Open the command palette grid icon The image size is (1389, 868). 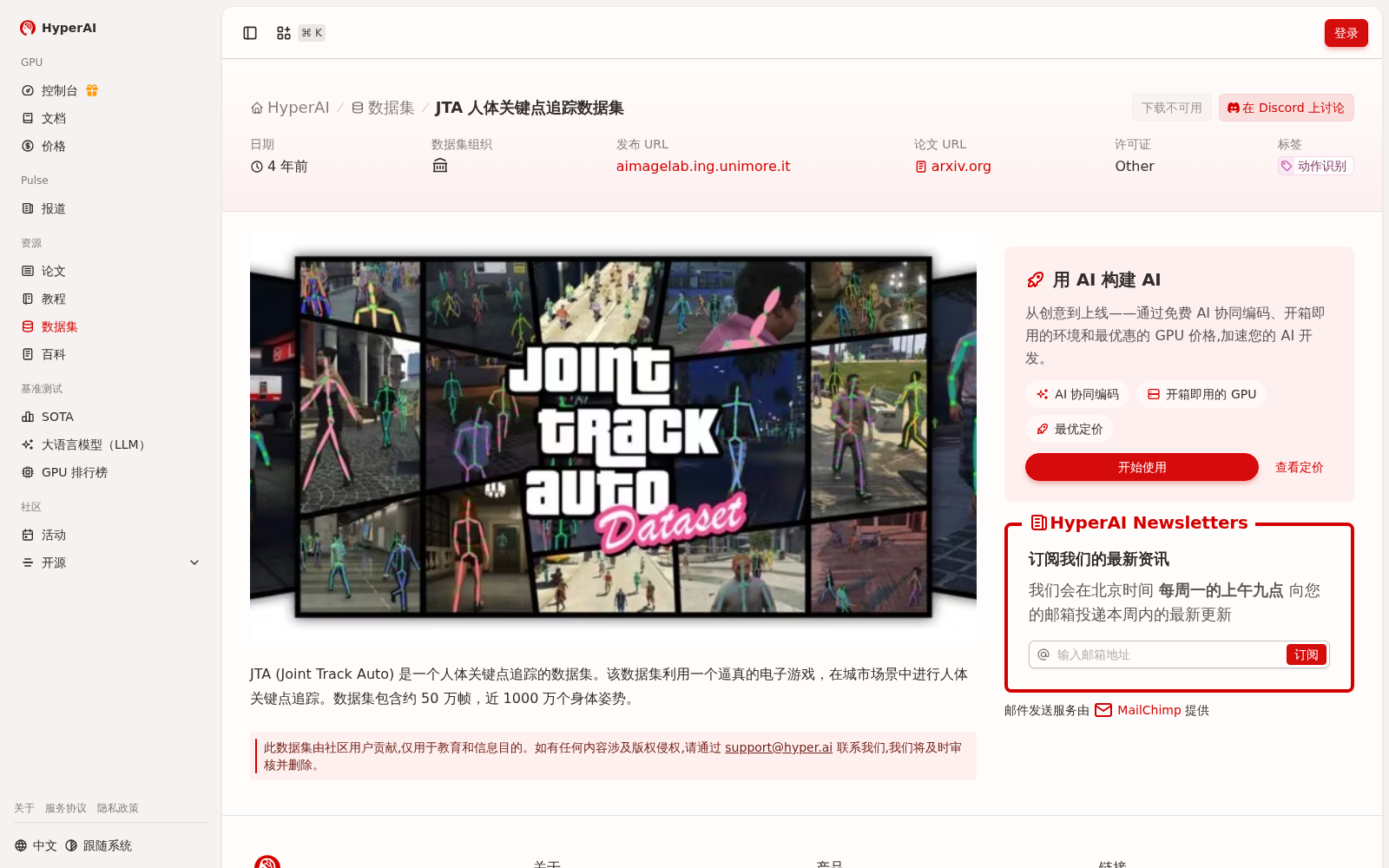[284, 33]
